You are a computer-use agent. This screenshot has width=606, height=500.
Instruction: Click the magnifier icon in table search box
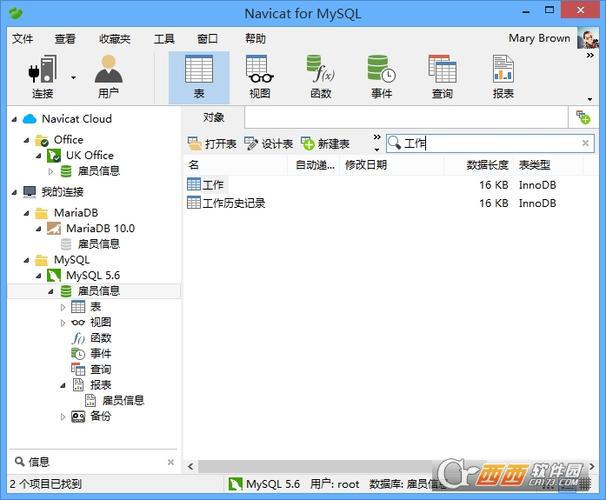394,143
